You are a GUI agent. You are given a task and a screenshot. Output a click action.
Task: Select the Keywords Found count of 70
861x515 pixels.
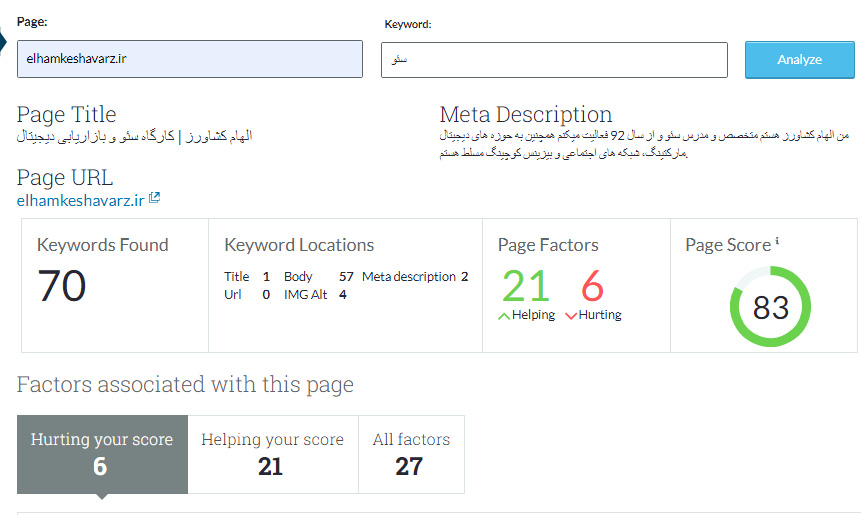(62, 286)
